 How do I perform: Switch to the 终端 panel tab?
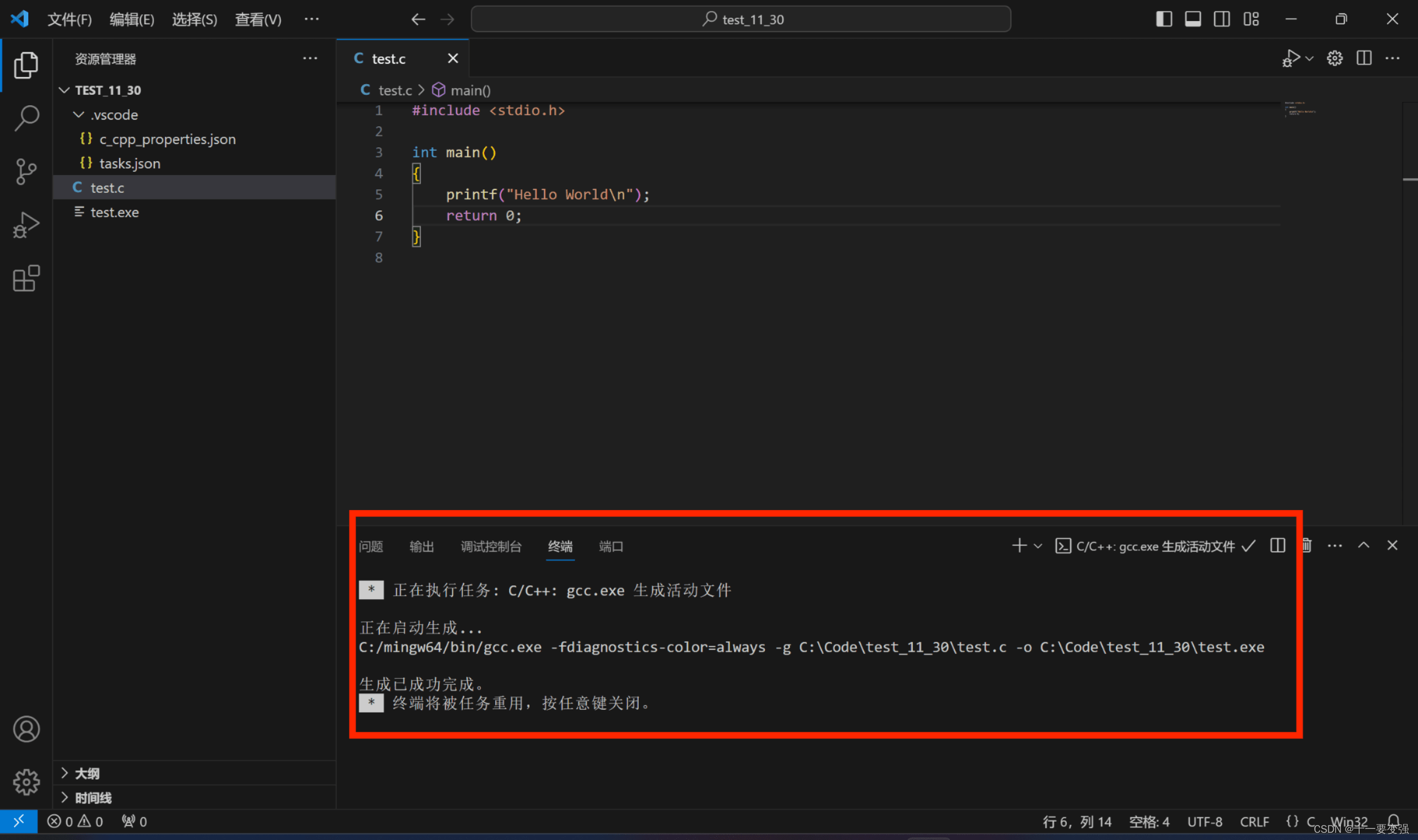coord(560,546)
